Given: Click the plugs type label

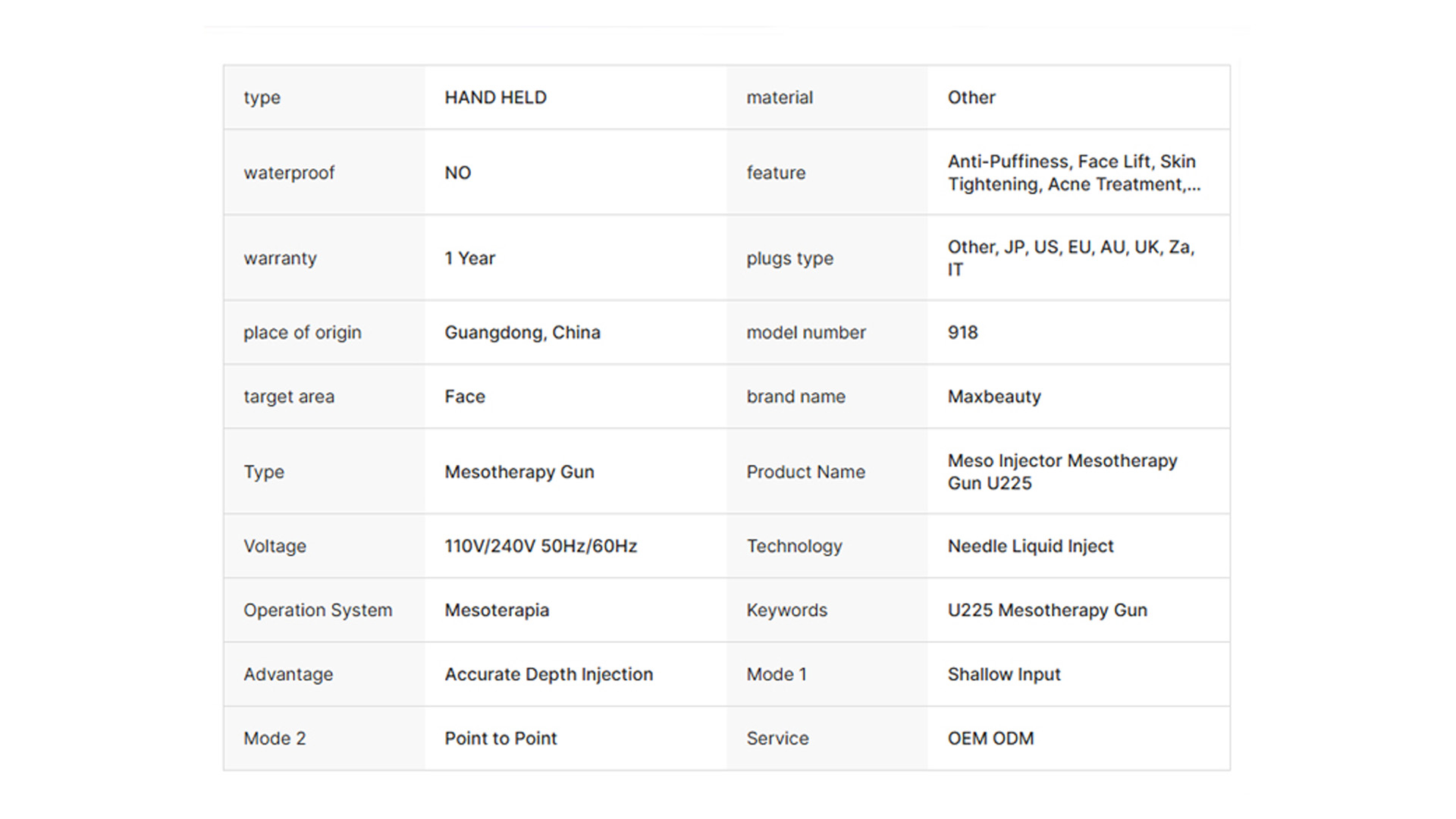Looking at the screenshot, I should [789, 259].
